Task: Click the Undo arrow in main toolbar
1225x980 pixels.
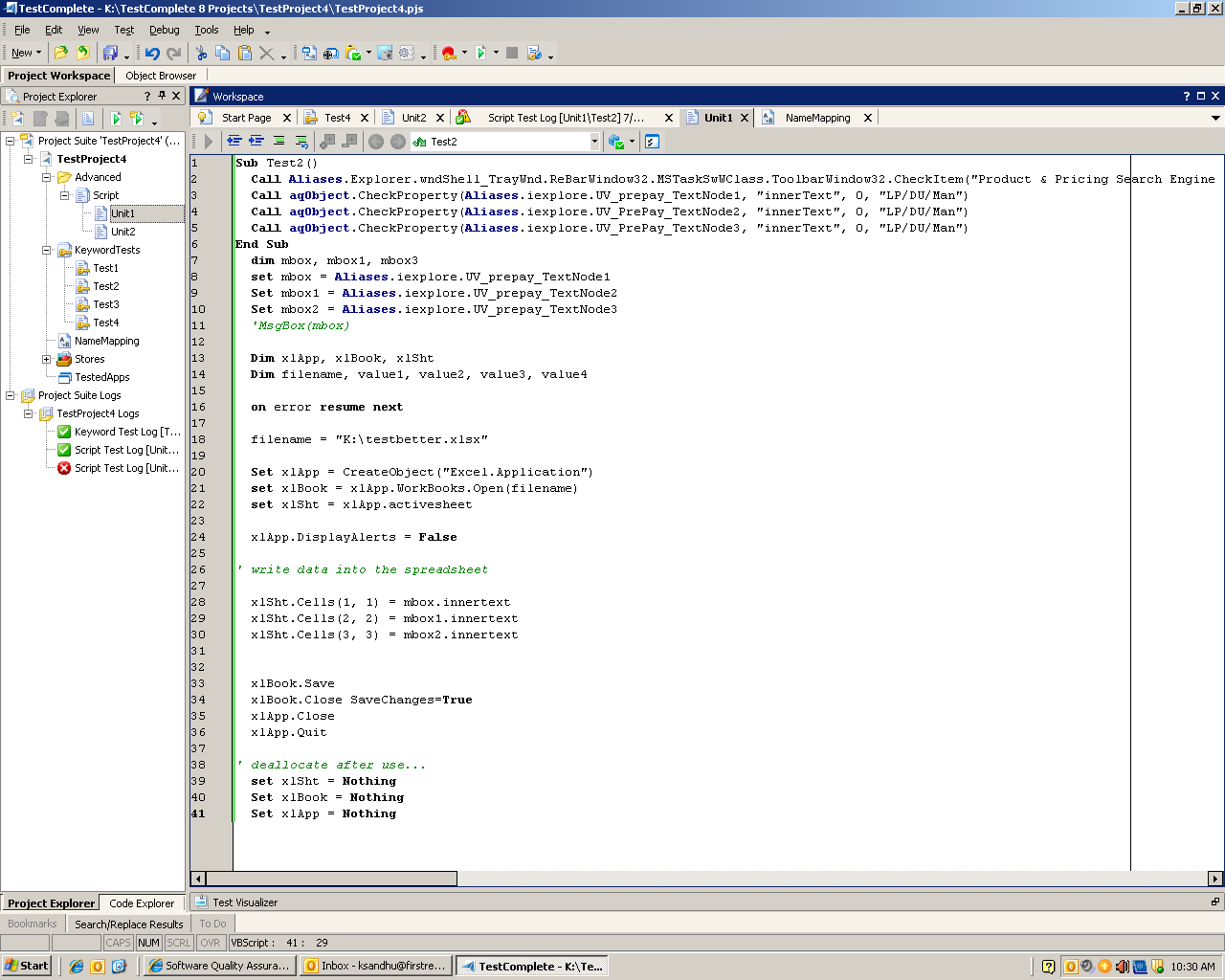Action: (152, 54)
